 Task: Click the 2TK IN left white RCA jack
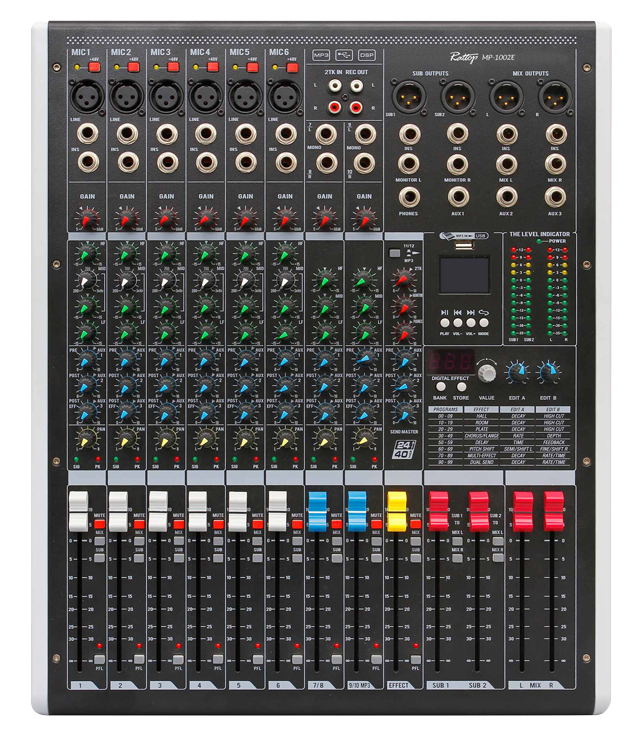334,86
